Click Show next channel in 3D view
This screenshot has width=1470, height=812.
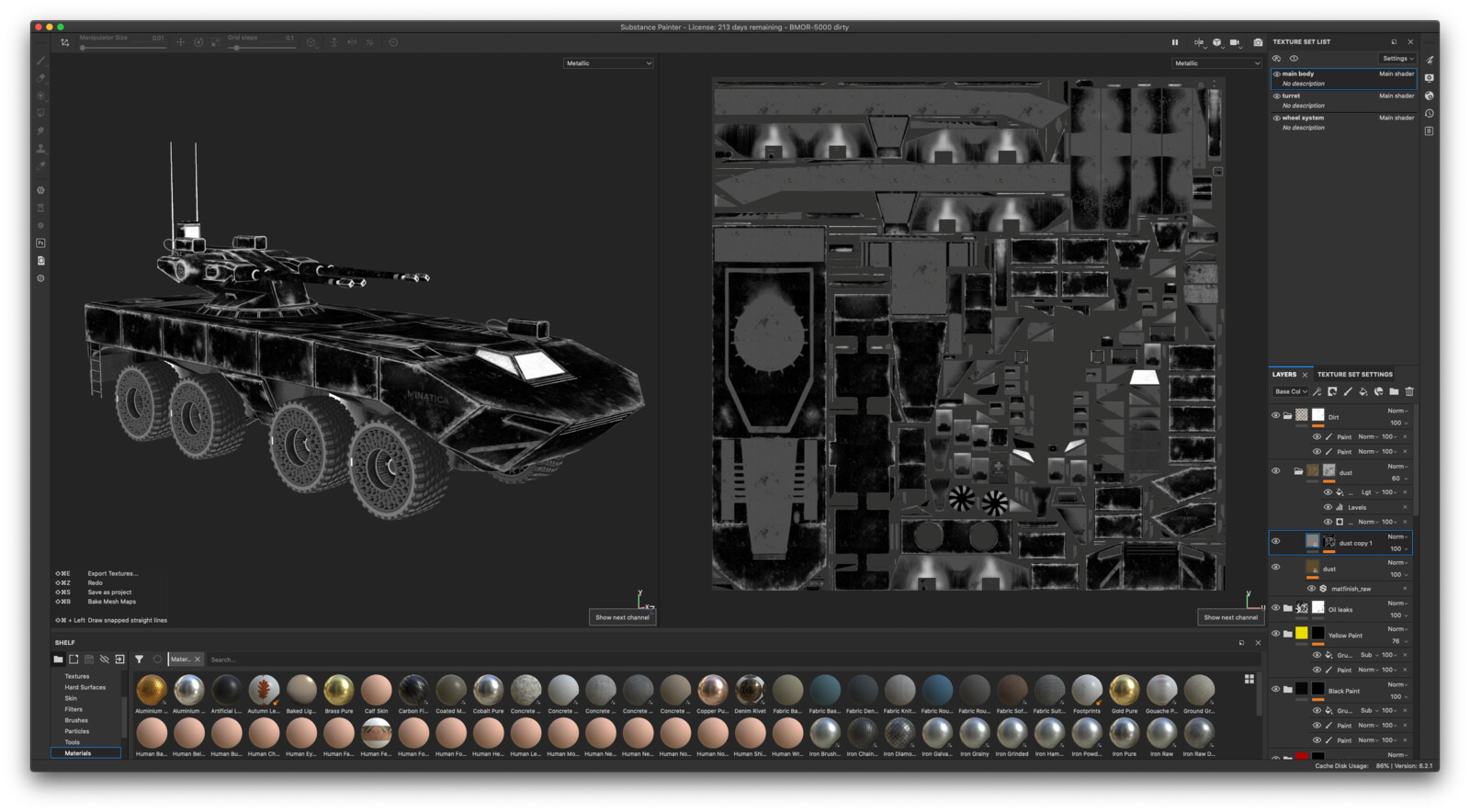[622, 617]
